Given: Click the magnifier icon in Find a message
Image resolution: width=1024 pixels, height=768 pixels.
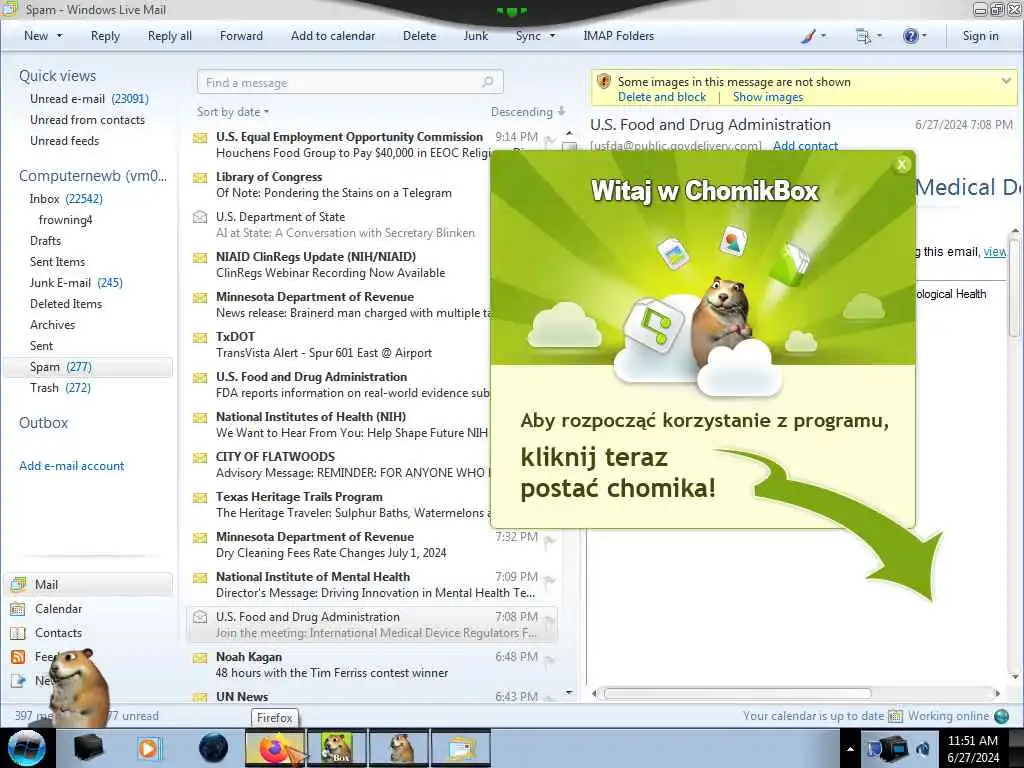Looking at the screenshot, I should point(487,82).
